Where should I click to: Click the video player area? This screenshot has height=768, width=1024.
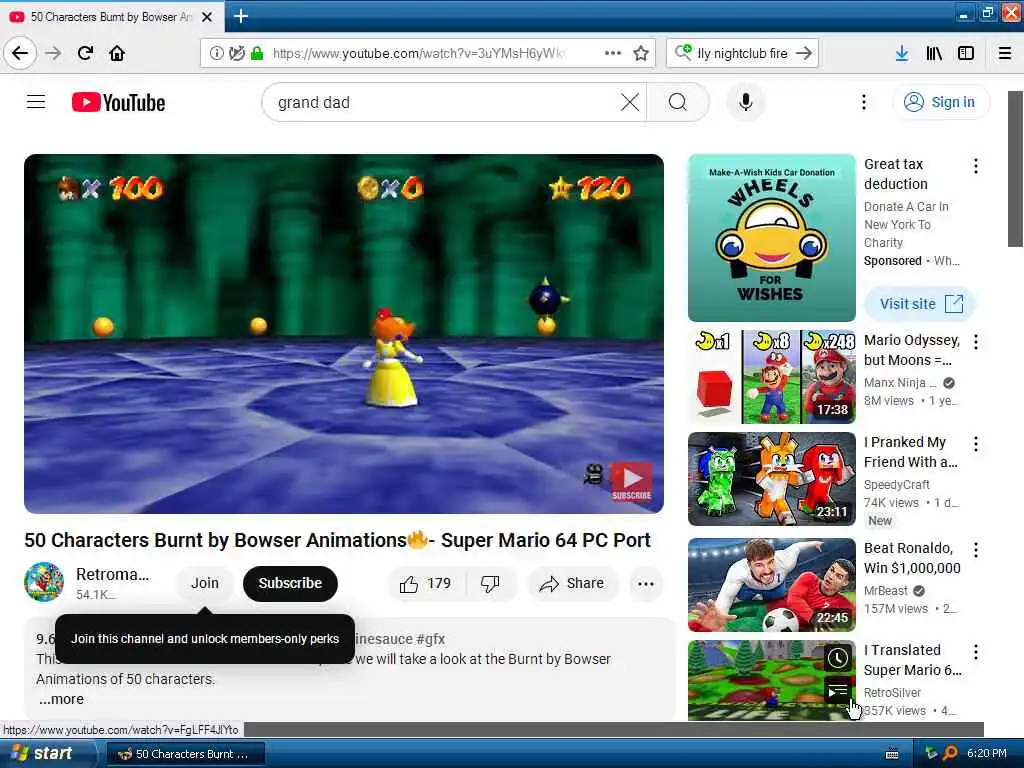344,333
